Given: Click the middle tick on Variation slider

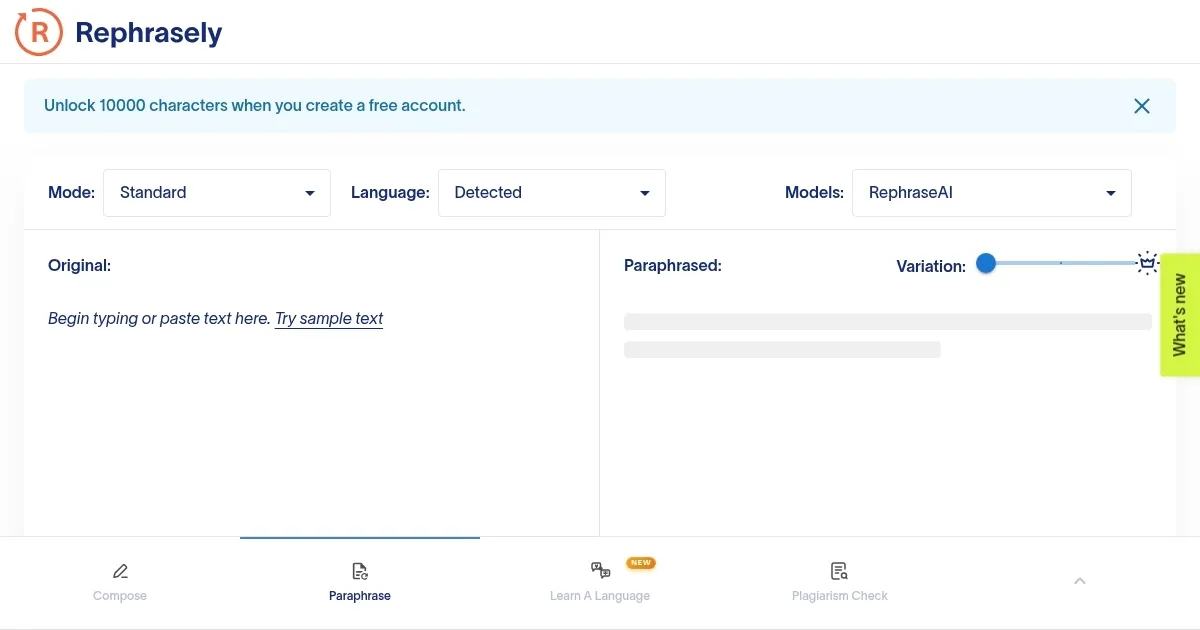Looking at the screenshot, I should point(1061,263).
